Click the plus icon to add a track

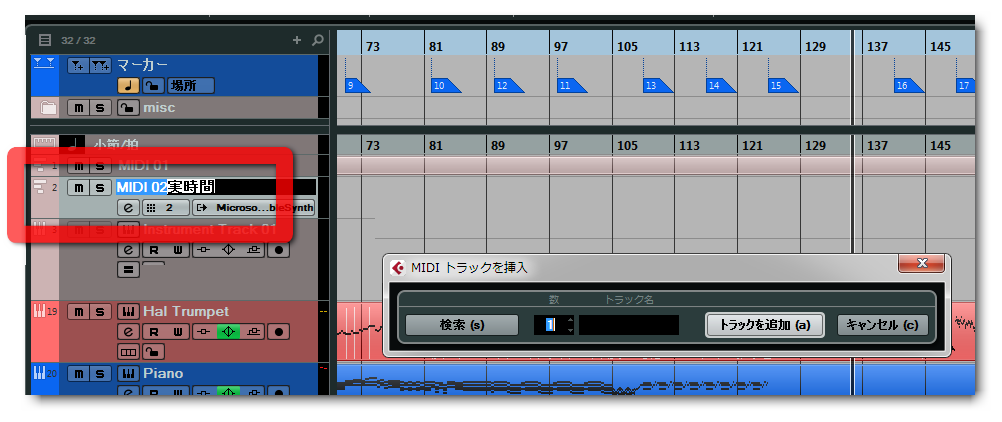[297, 40]
